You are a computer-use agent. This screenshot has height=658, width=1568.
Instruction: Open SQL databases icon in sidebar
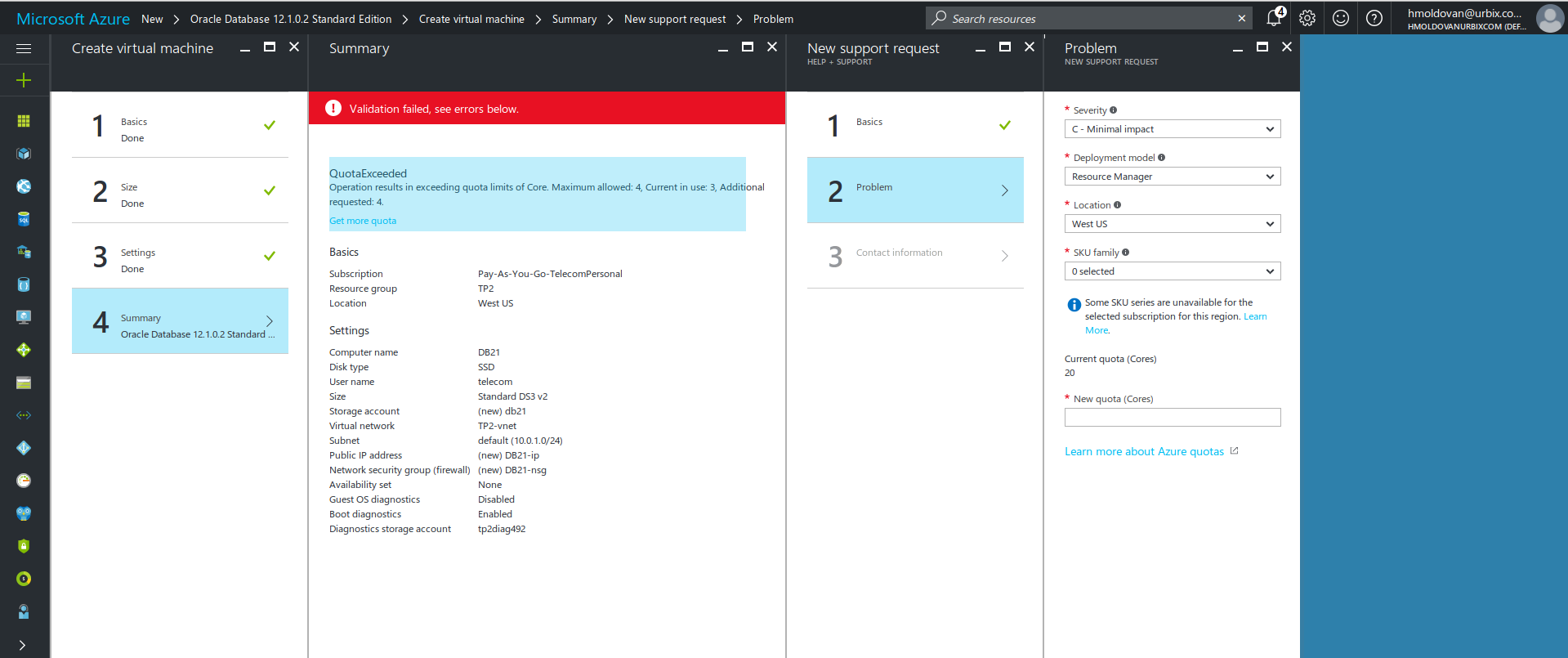pyautogui.click(x=24, y=219)
